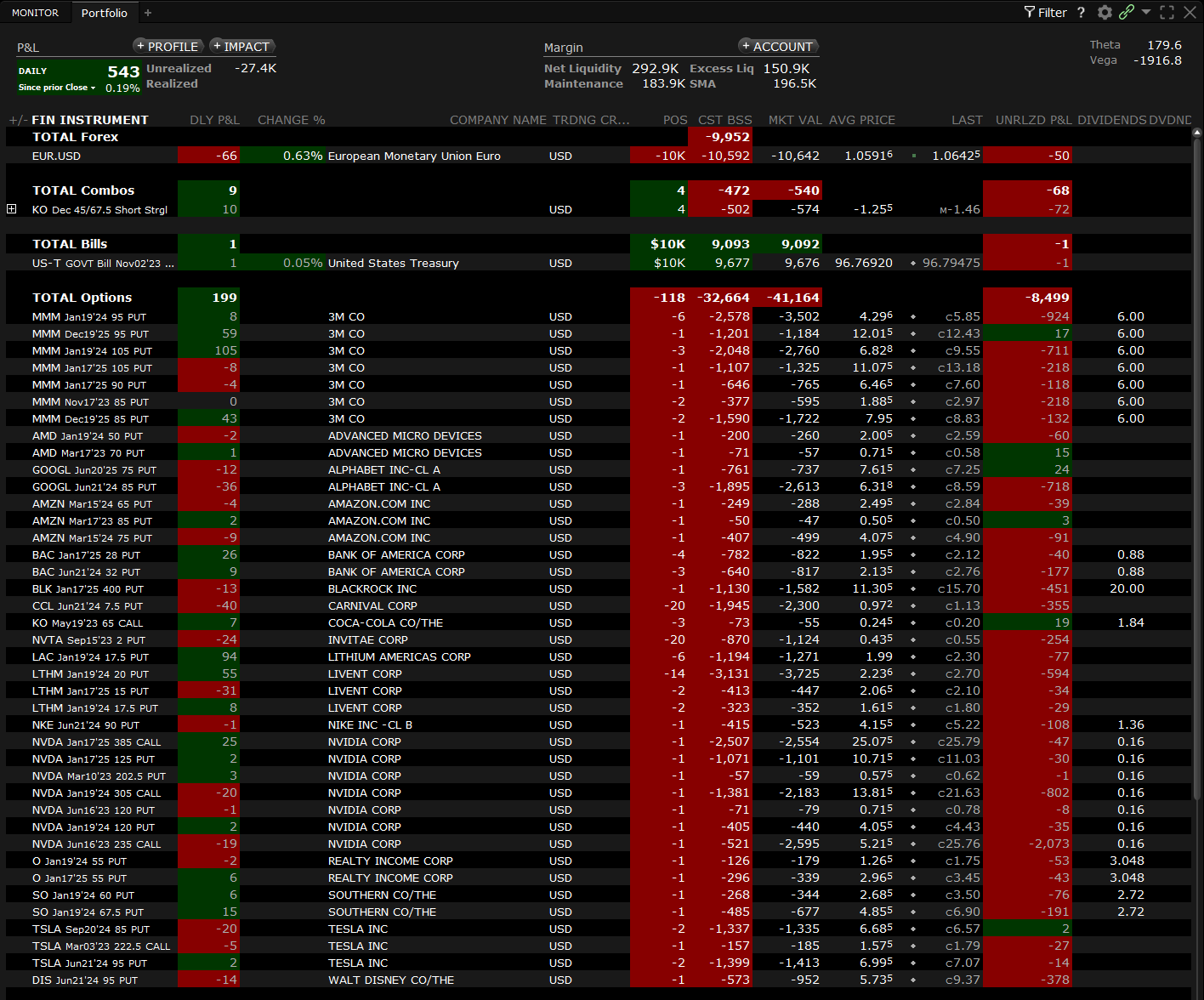Add a new tab with plus icon
This screenshot has width=1204, height=1000.
point(148,13)
